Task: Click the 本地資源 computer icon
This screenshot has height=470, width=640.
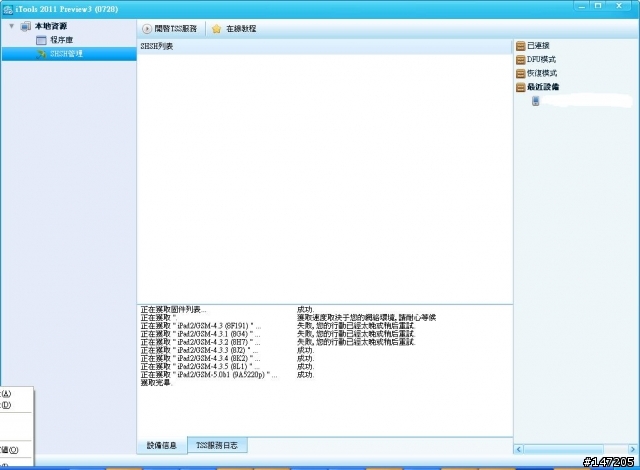Action: click(x=25, y=26)
